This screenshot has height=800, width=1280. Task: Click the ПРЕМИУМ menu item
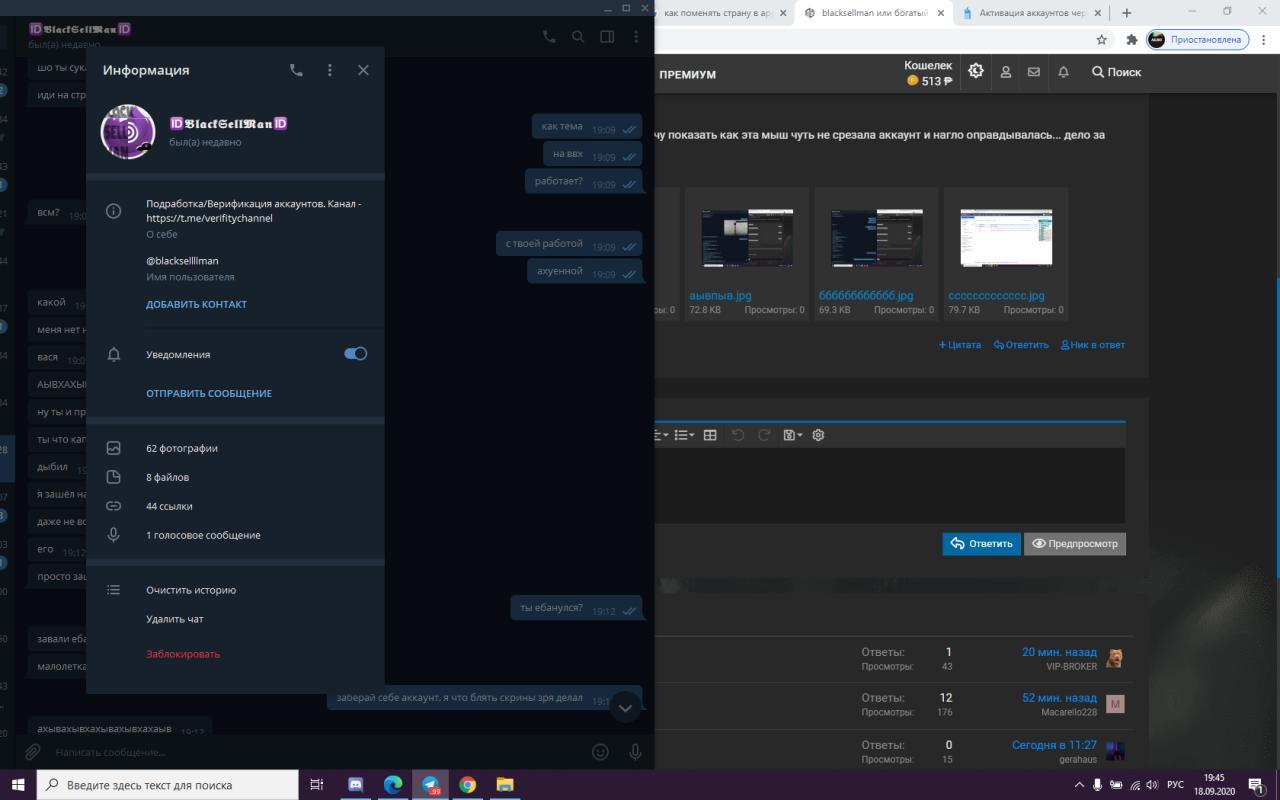pyautogui.click(x=688, y=74)
